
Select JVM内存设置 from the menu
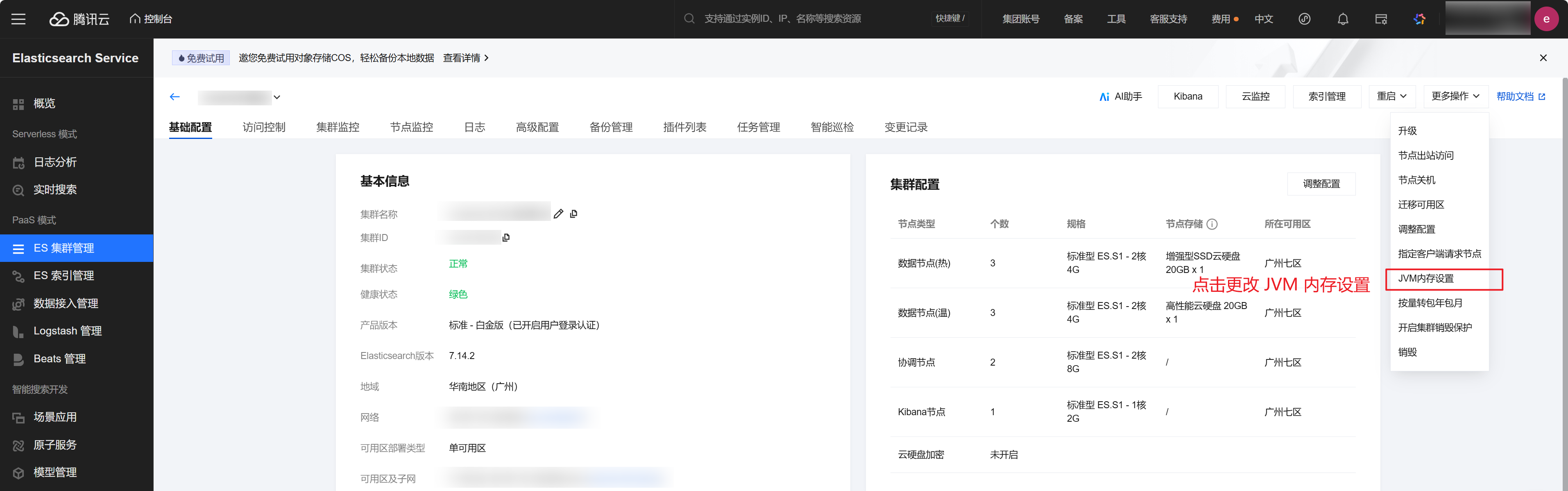pyautogui.click(x=1425, y=278)
